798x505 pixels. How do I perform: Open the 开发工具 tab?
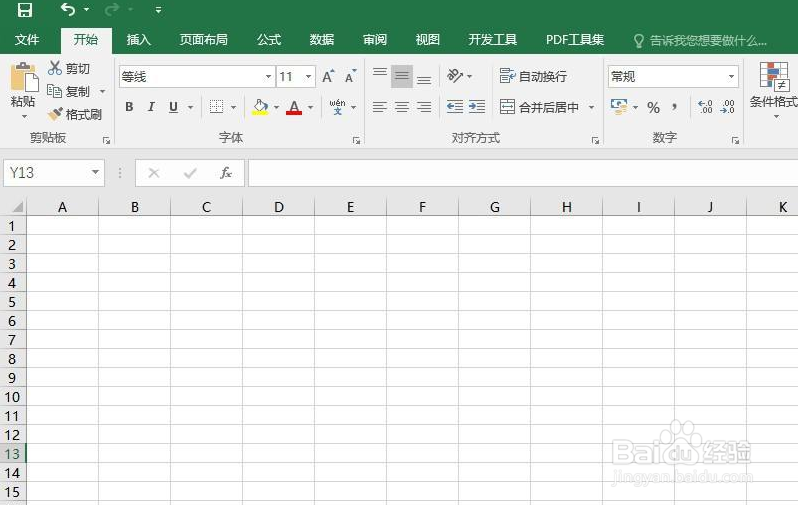coord(493,40)
